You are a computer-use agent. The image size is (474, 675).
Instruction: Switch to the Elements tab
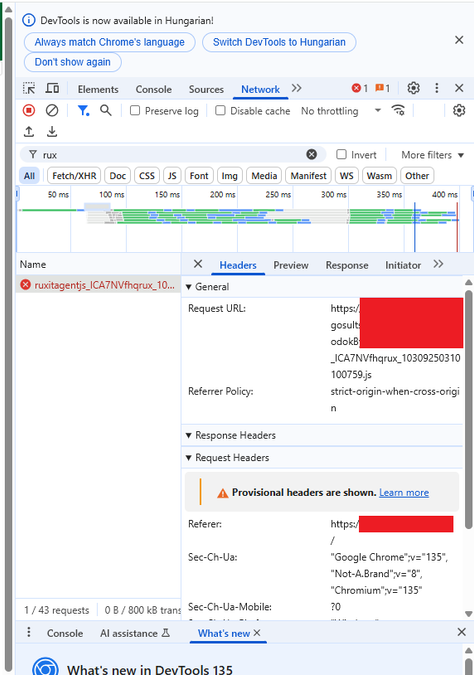coord(98,89)
